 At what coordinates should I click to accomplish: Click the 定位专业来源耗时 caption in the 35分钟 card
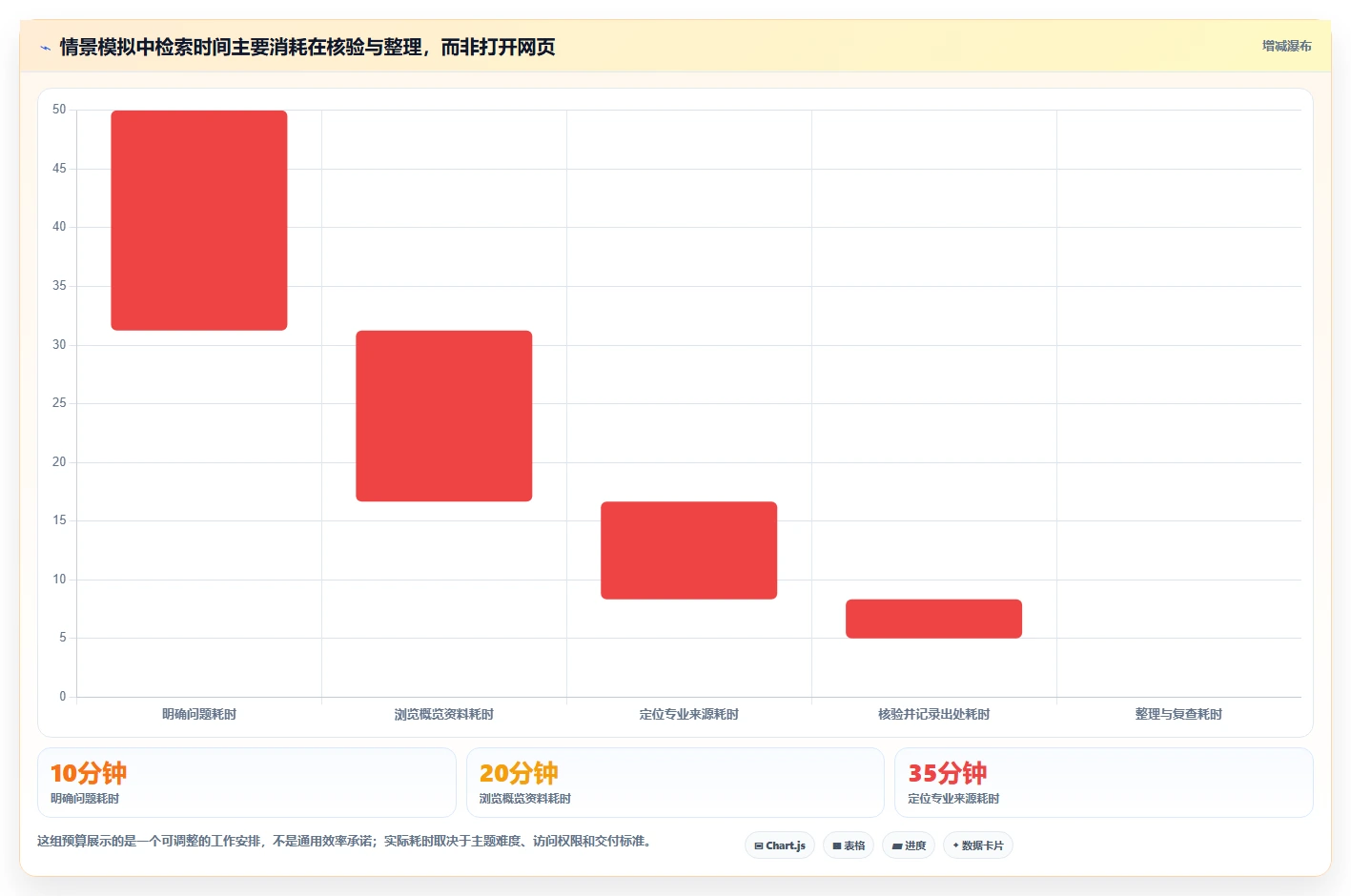coord(953,799)
